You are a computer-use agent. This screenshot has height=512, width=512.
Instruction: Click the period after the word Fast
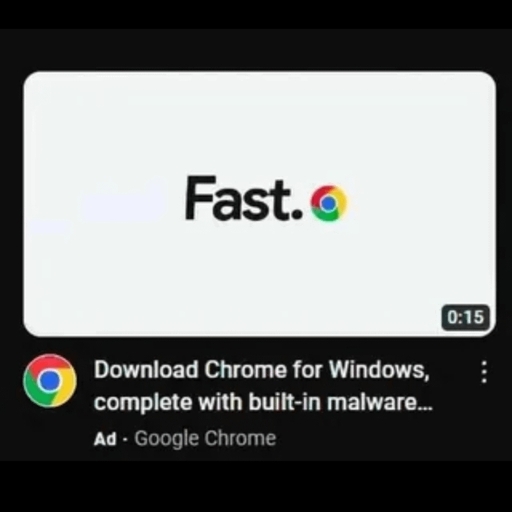coord(298,215)
